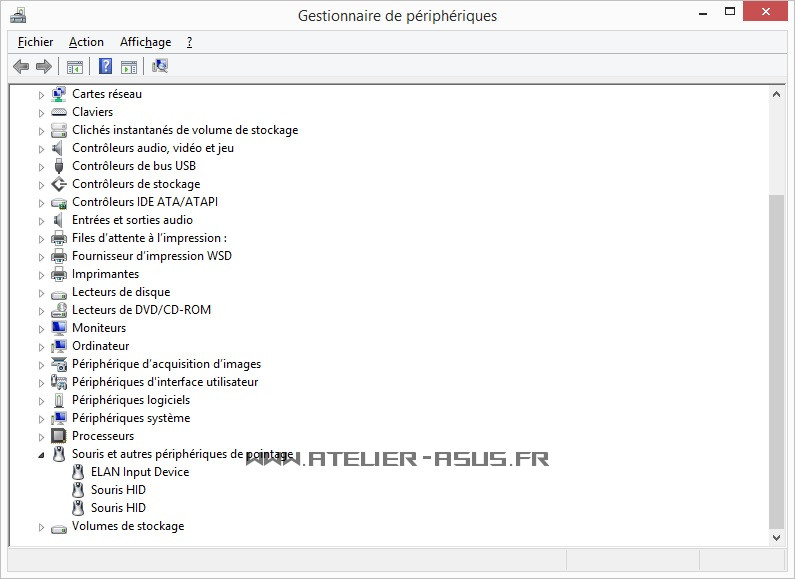
Task: Expand the Contrôleurs de bus USB node
Action: tap(42, 167)
